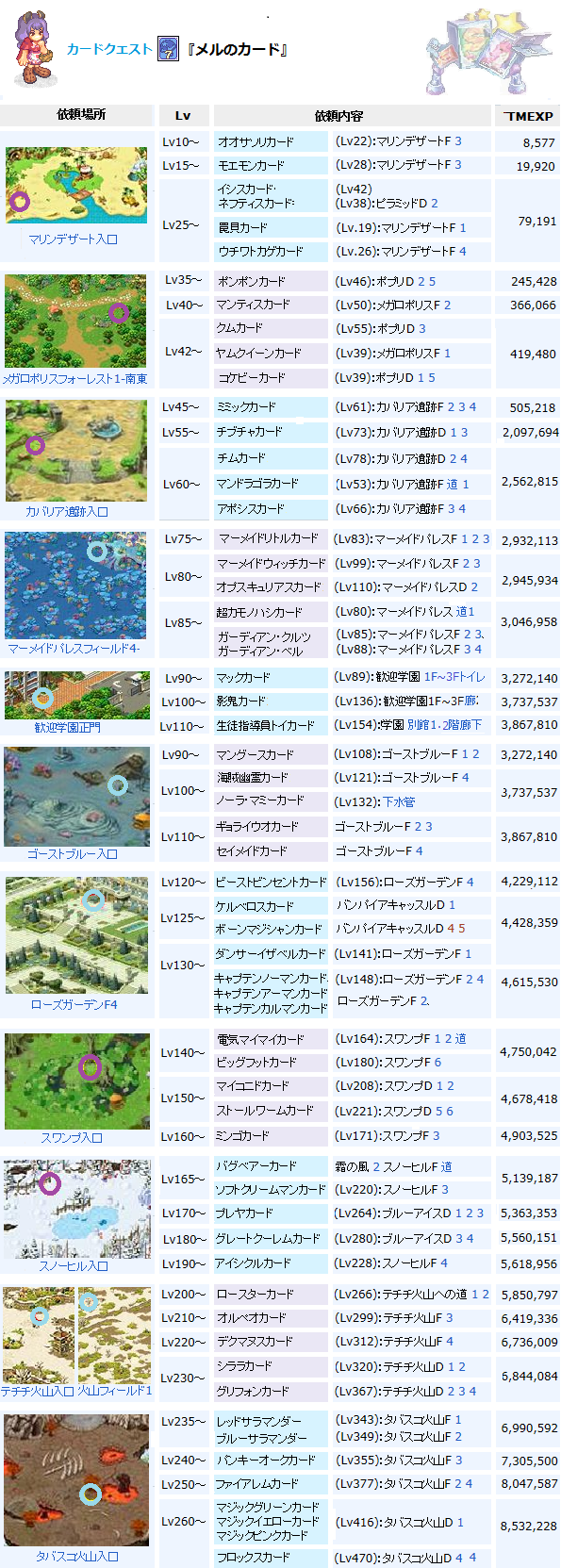Screen dimensions: 561x1568
Task: Select the ロースターカード cell
Action: 271,1295
